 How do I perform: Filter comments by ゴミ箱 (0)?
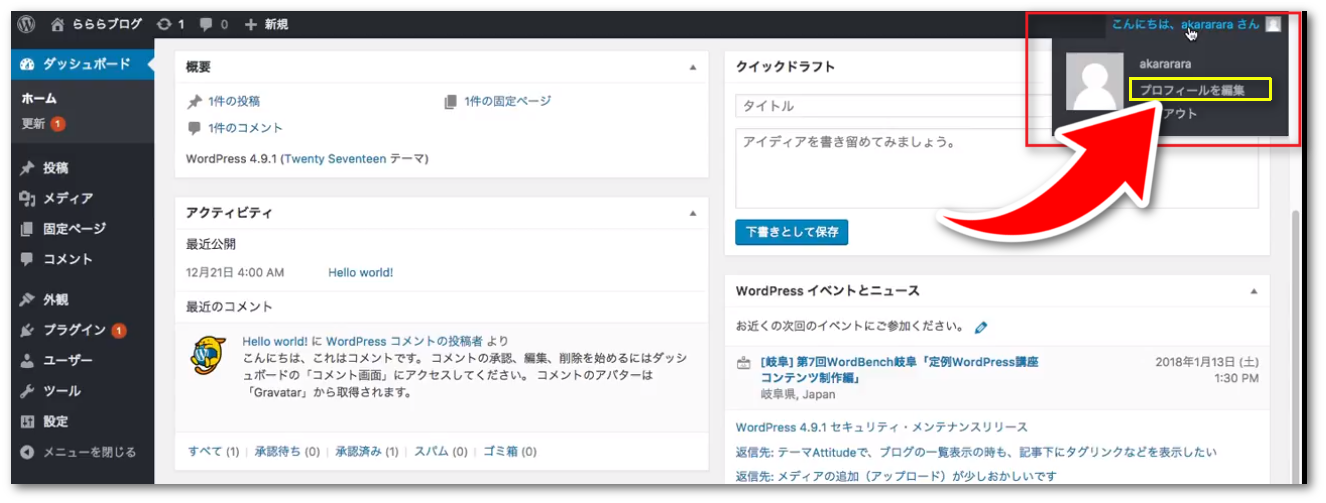pos(510,452)
